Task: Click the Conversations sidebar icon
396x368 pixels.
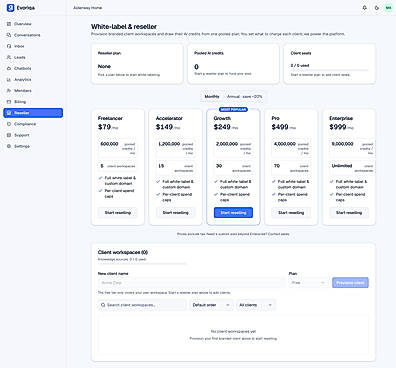Action: click(x=9, y=35)
